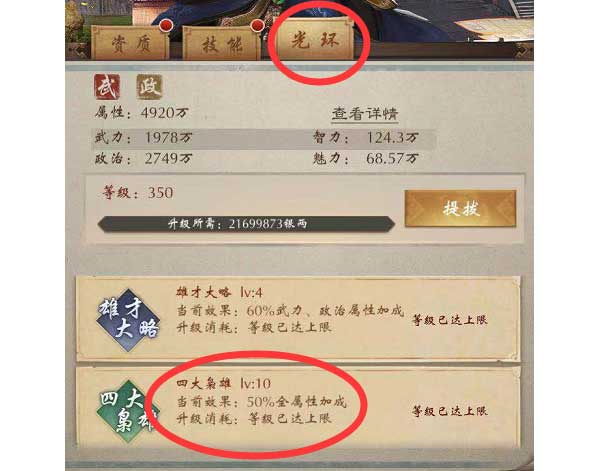Click the 升级所需 silver cost bar

click(x=246, y=224)
